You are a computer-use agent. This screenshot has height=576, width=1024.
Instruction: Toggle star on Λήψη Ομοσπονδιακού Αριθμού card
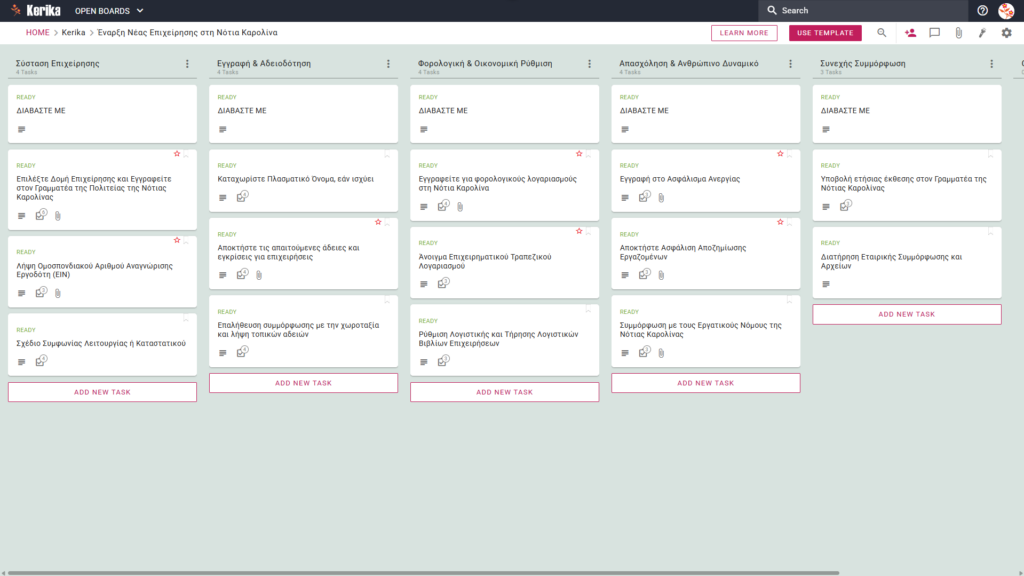click(x=177, y=240)
